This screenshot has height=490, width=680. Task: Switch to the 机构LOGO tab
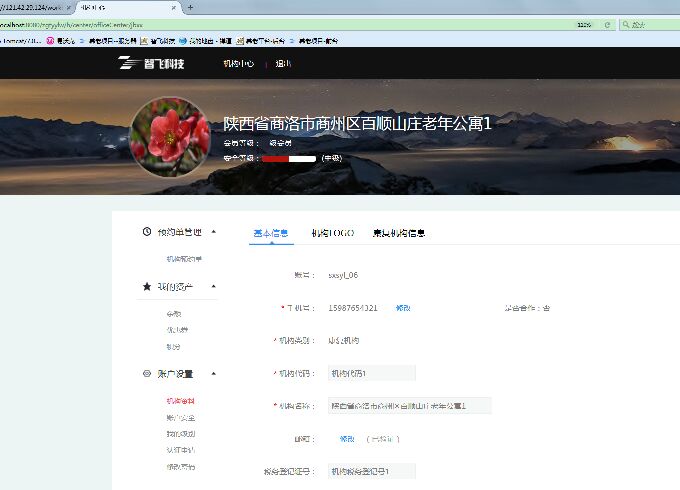(332, 233)
